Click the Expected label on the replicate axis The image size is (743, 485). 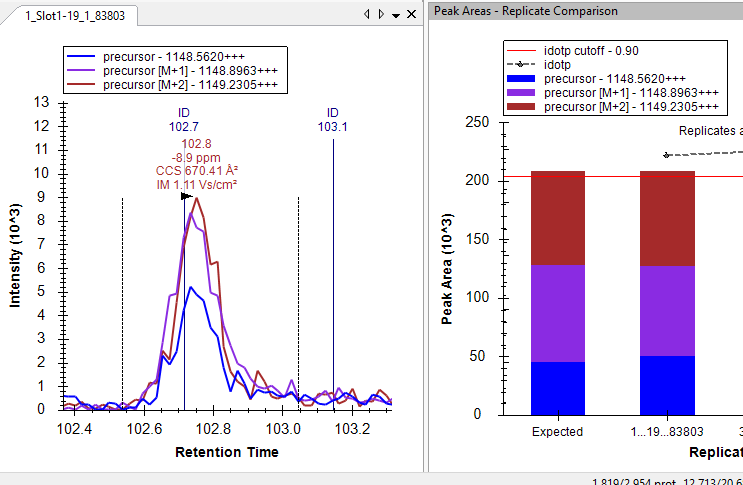coord(557,432)
